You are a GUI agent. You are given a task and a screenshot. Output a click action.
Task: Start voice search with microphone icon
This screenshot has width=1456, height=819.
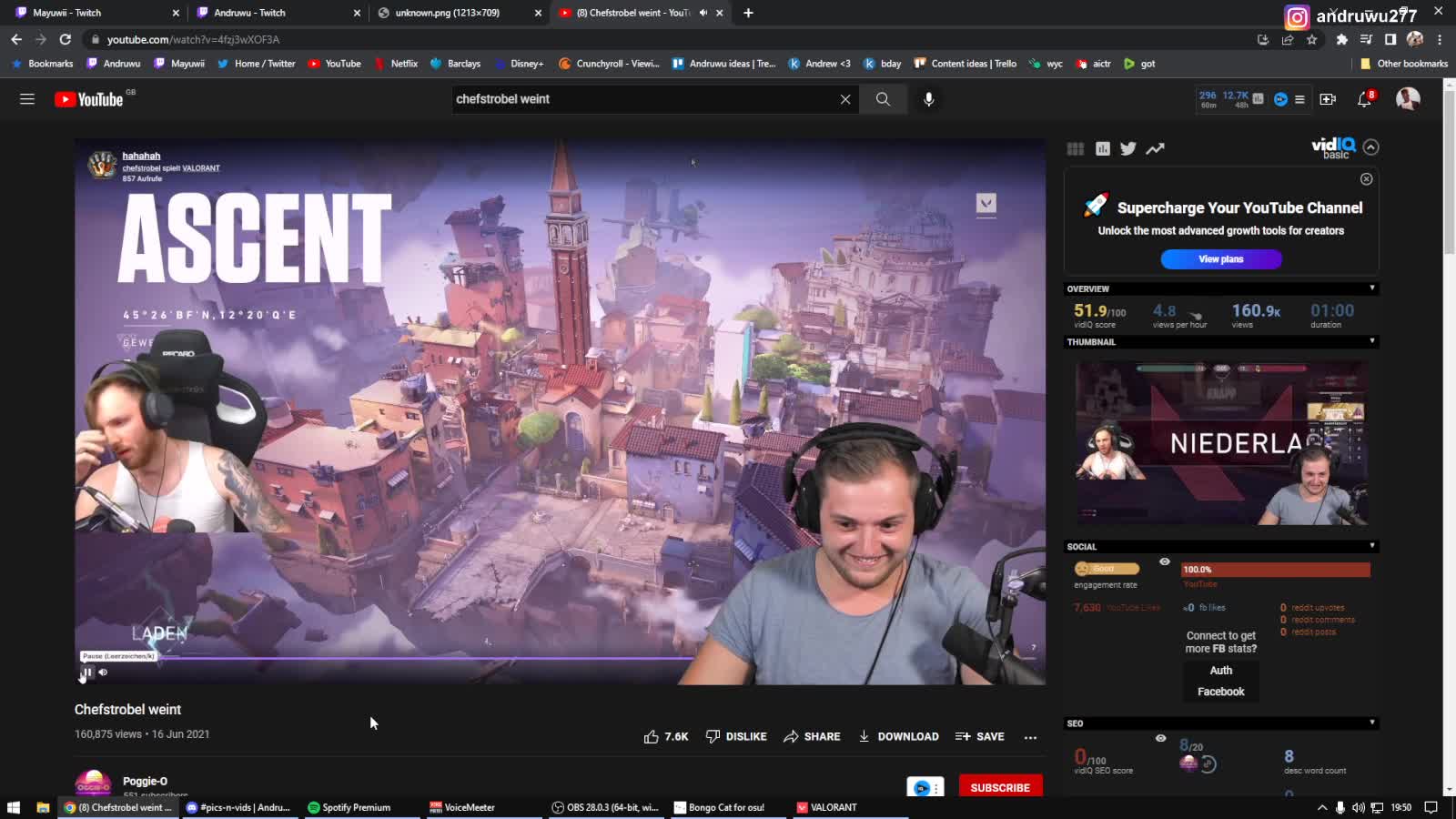tap(929, 99)
